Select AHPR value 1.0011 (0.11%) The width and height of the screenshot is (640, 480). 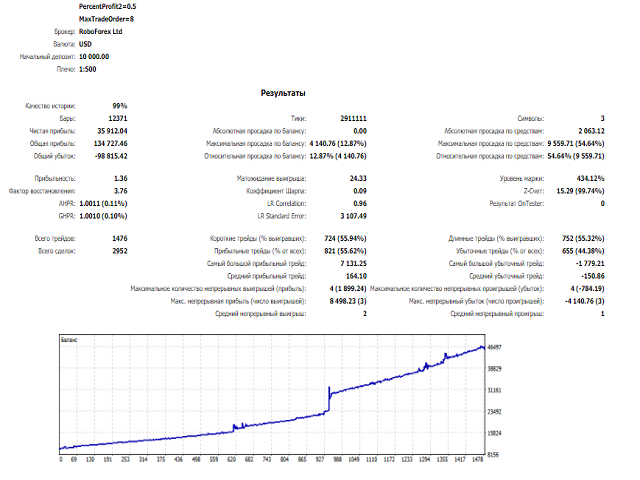tap(103, 204)
